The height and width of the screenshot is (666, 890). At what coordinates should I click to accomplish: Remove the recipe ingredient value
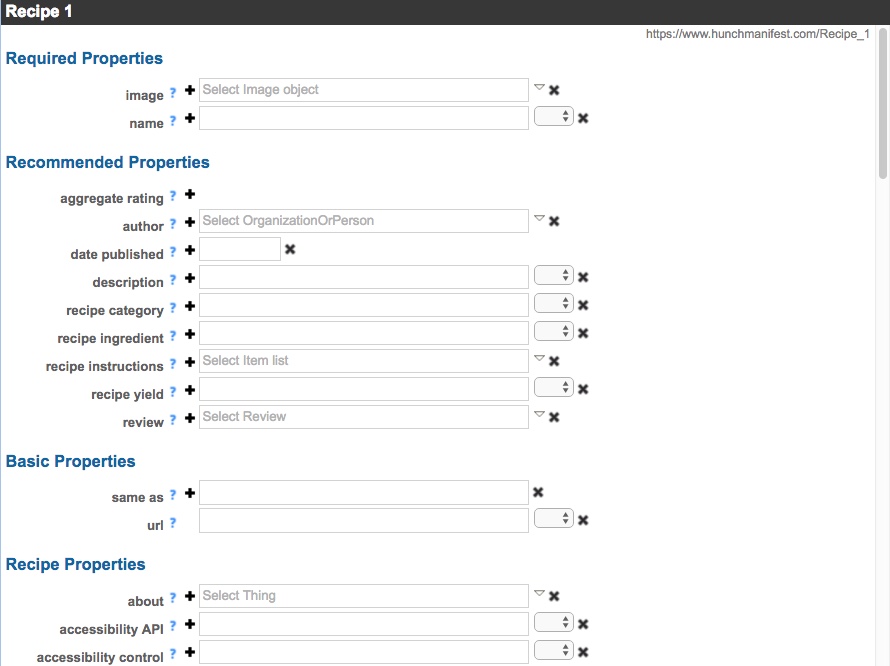pyautogui.click(x=583, y=333)
